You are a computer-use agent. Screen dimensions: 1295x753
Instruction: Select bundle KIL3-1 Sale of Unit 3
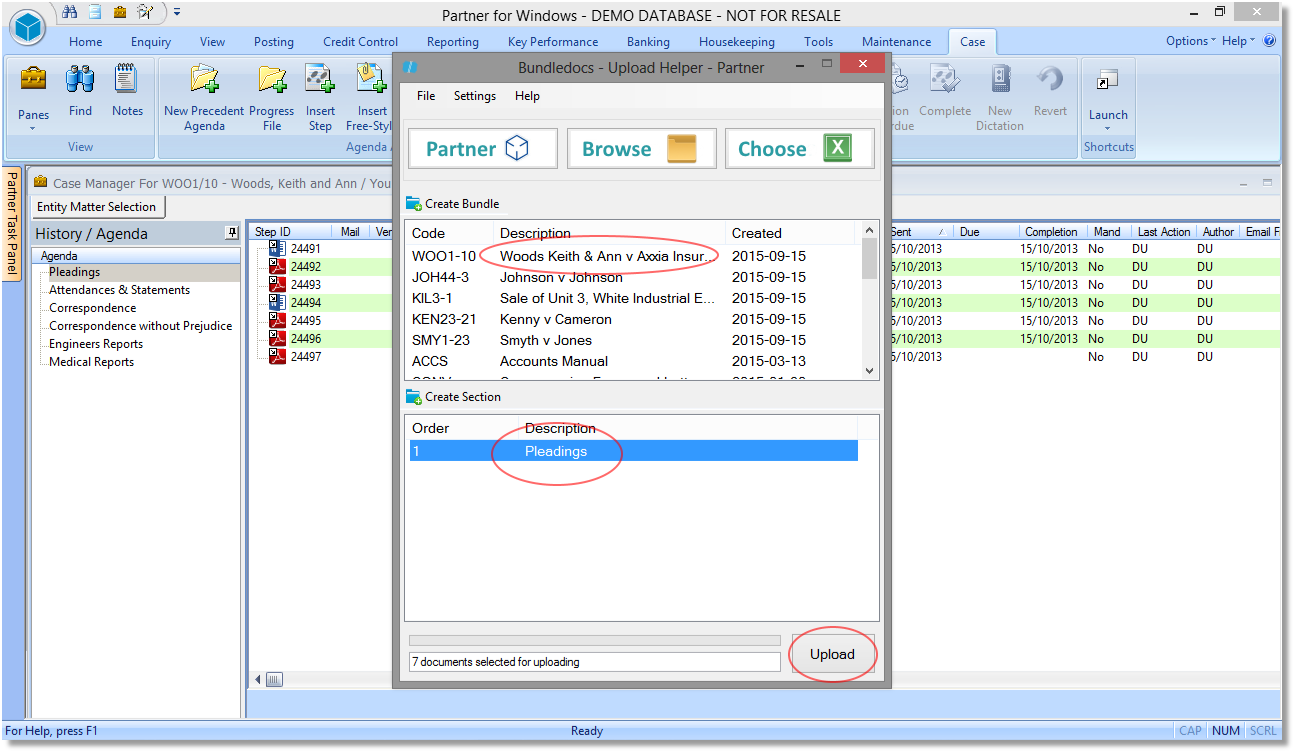pyautogui.click(x=634, y=298)
